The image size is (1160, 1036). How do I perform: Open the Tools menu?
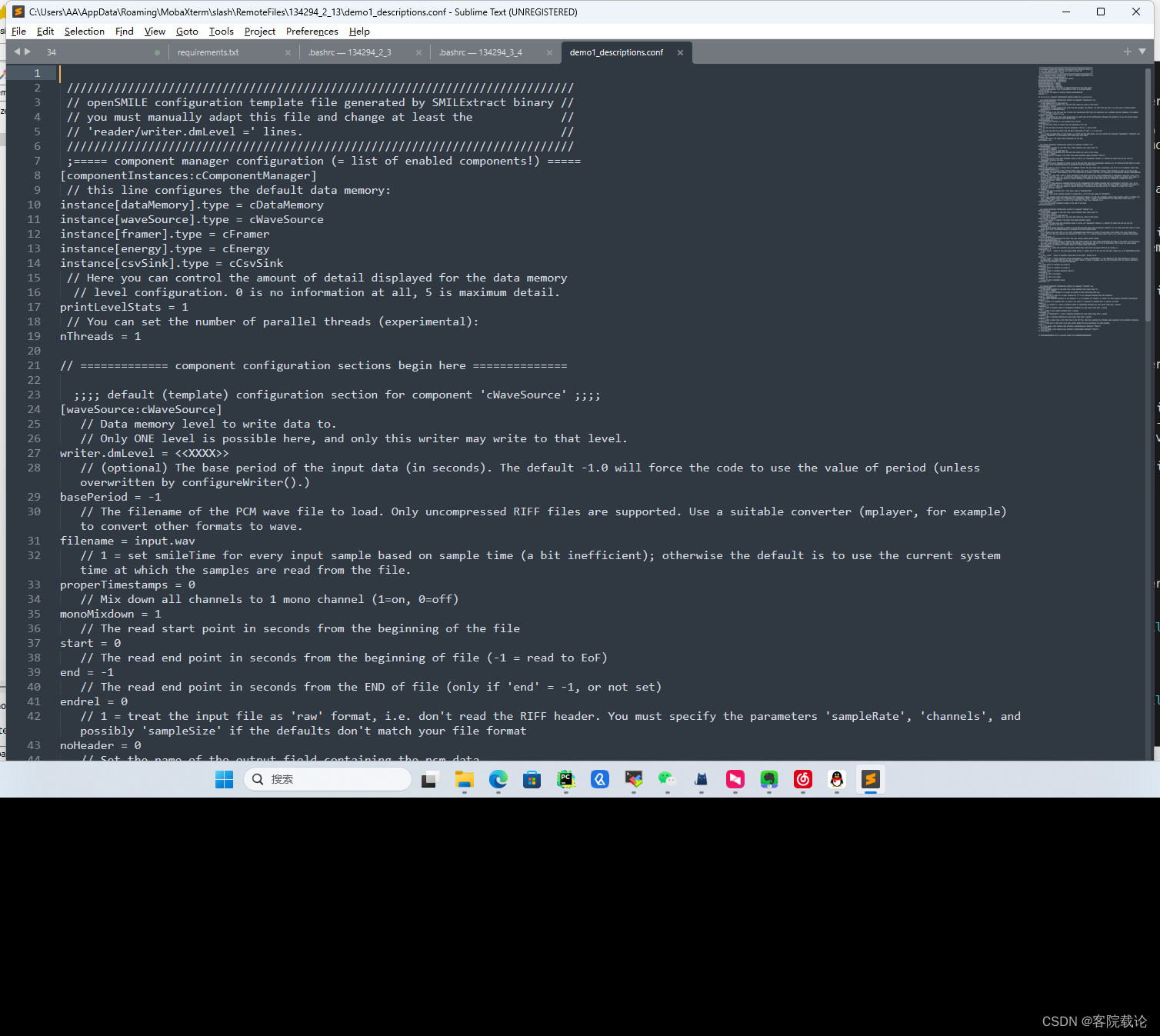click(222, 32)
